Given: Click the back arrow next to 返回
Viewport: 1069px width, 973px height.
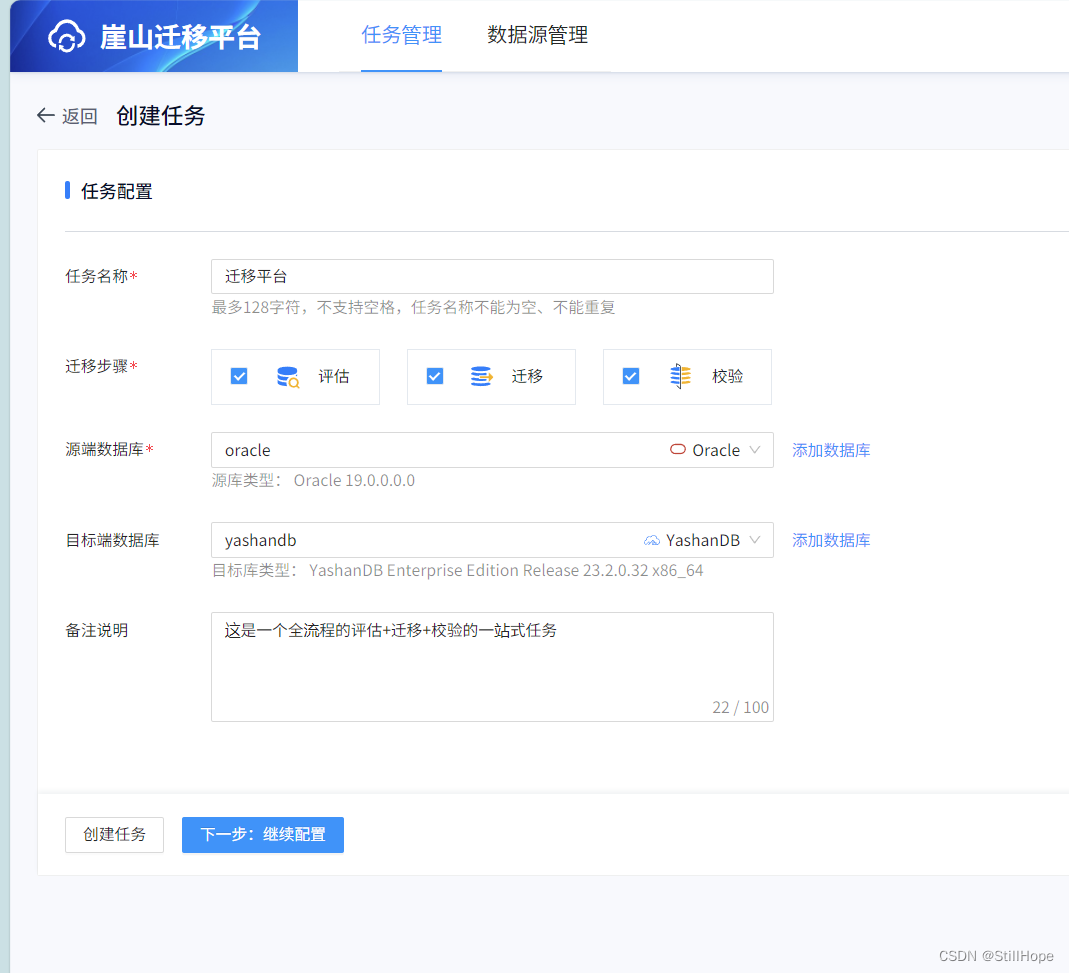Looking at the screenshot, I should click(46, 115).
